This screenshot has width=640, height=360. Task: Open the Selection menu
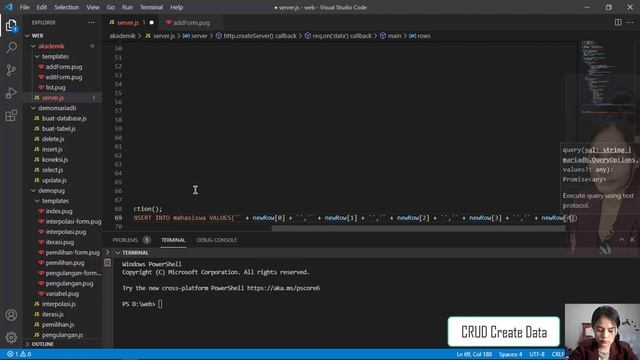pyautogui.click(x=67, y=7)
